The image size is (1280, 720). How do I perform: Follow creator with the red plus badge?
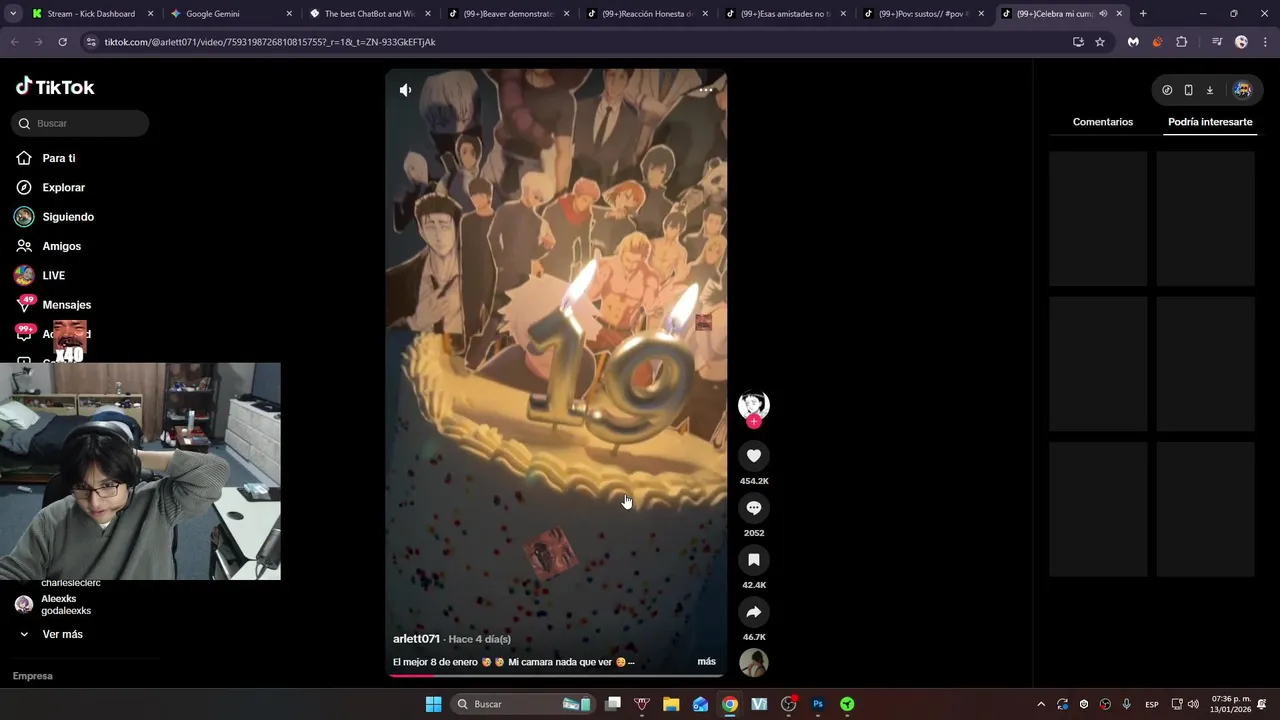click(754, 422)
